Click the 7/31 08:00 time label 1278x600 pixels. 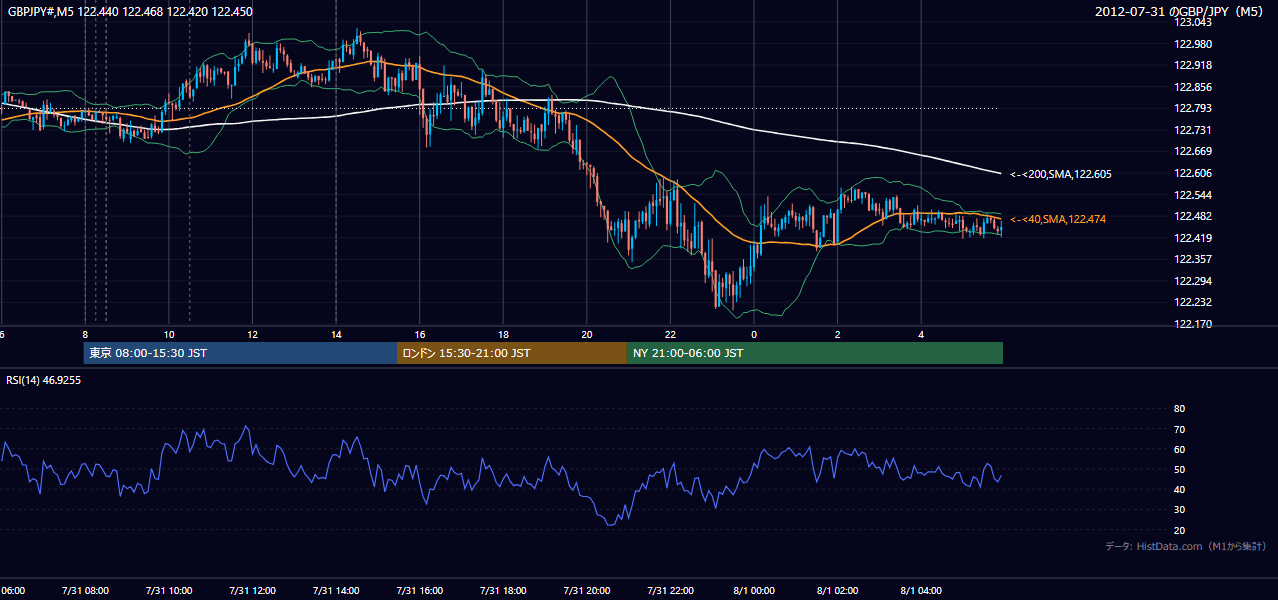85,591
